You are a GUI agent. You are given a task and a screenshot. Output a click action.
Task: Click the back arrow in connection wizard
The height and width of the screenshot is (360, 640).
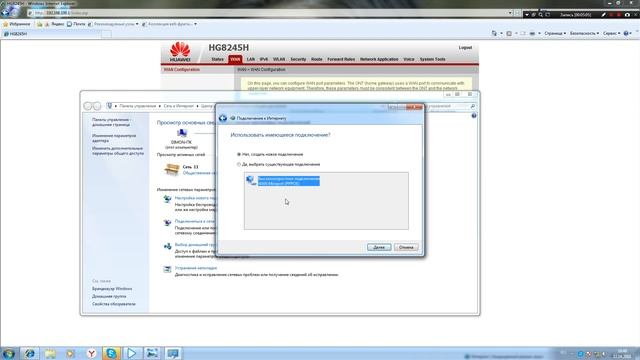pyautogui.click(x=223, y=118)
